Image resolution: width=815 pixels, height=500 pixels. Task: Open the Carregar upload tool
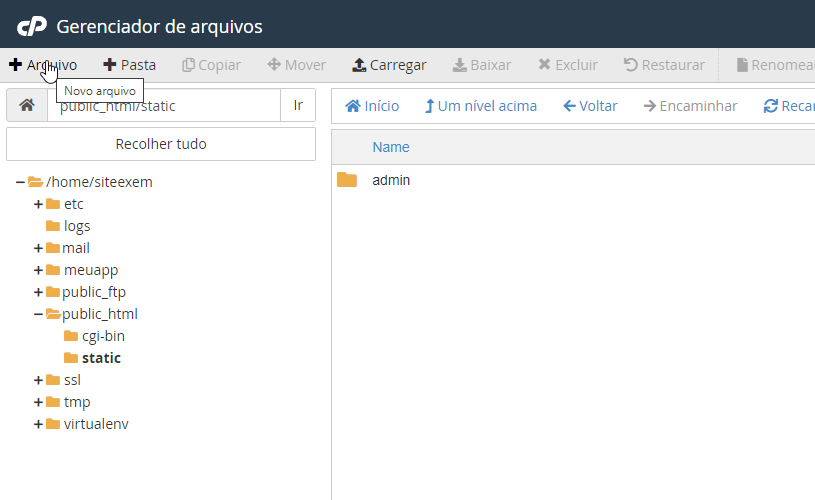pyautogui.click(x=389, y=65)
